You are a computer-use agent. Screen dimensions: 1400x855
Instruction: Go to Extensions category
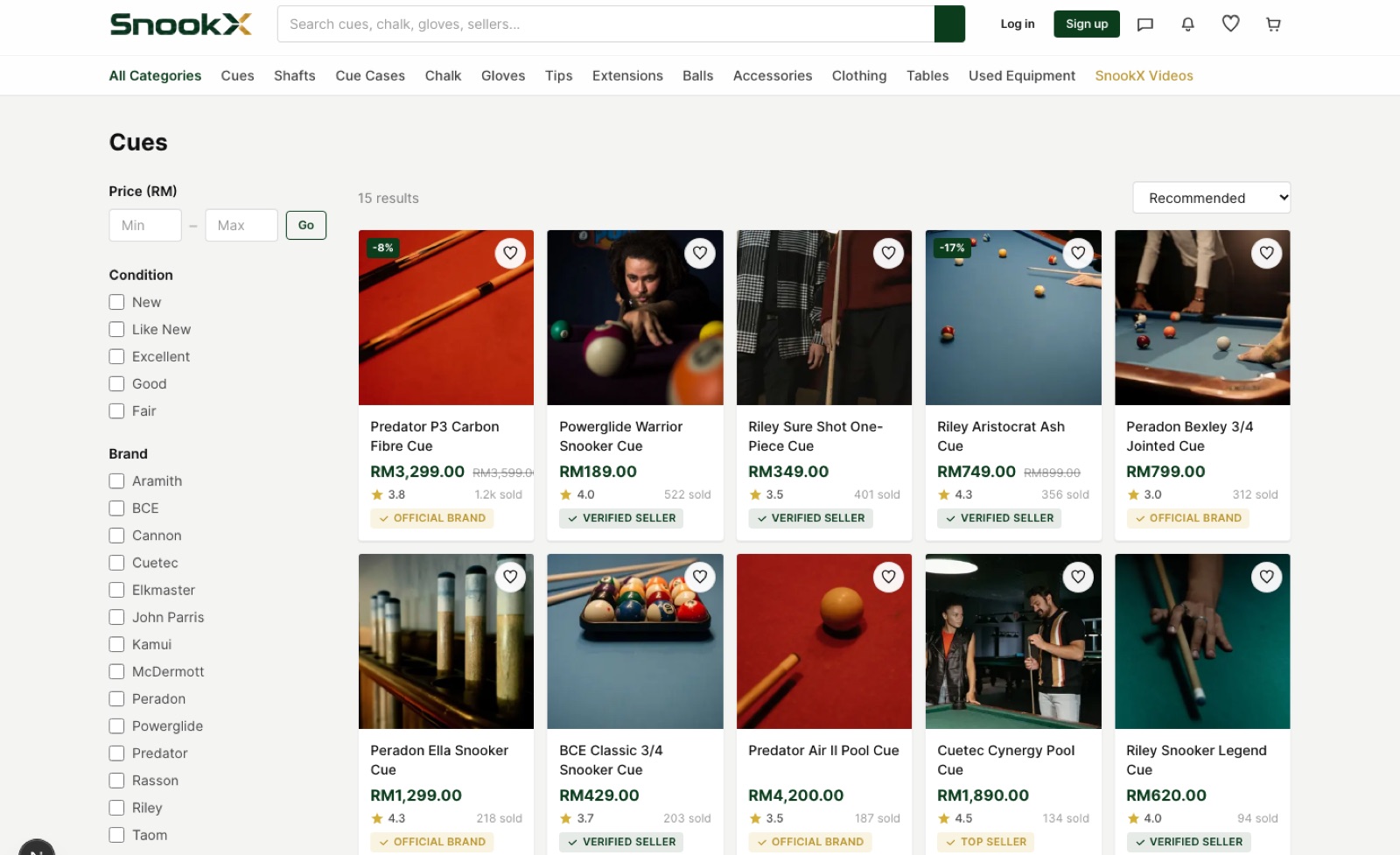click(627, 75)
